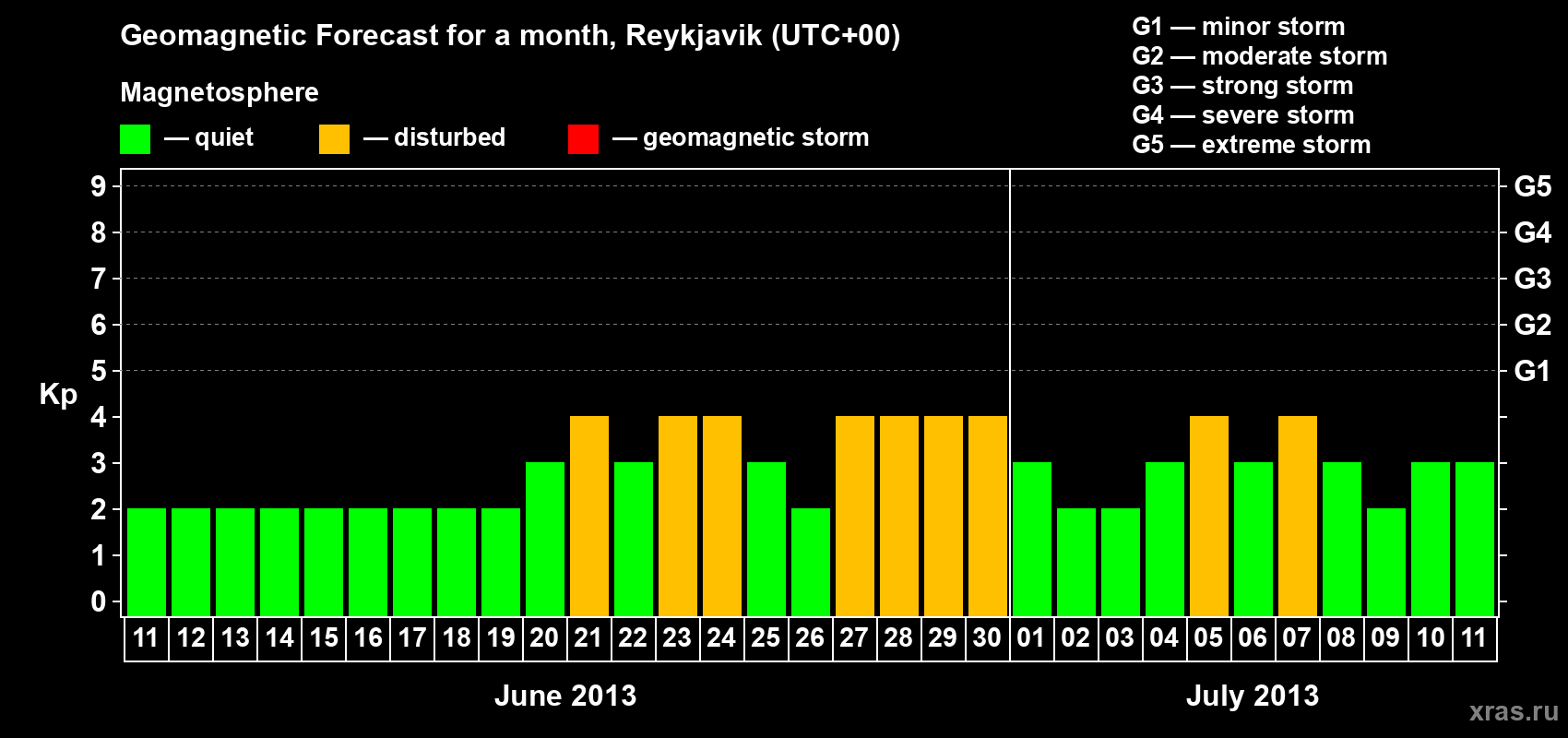Click the Kp value 9 on left axis

click(99, 186)
